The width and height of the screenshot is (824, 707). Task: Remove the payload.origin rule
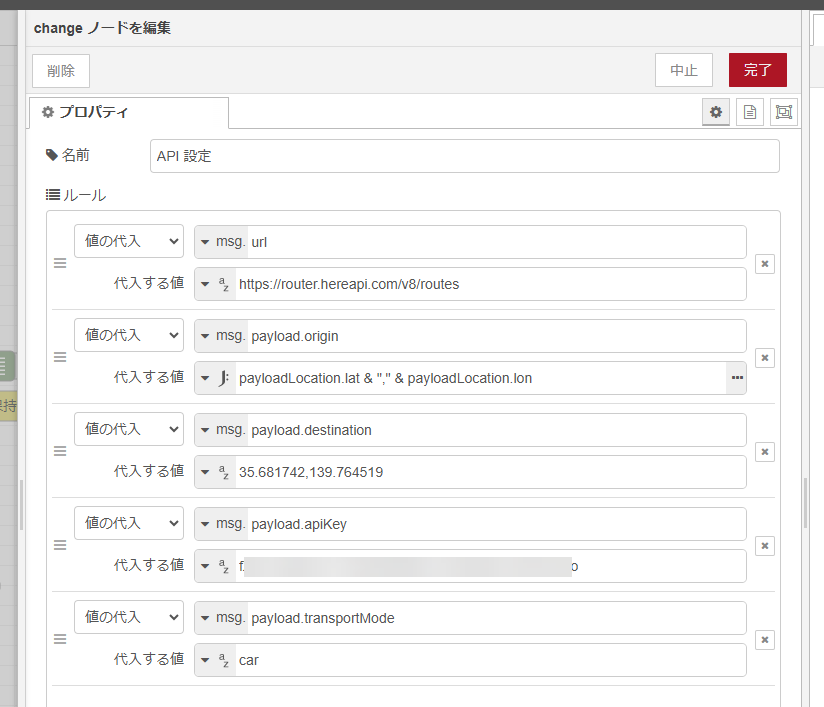[764, 358]
